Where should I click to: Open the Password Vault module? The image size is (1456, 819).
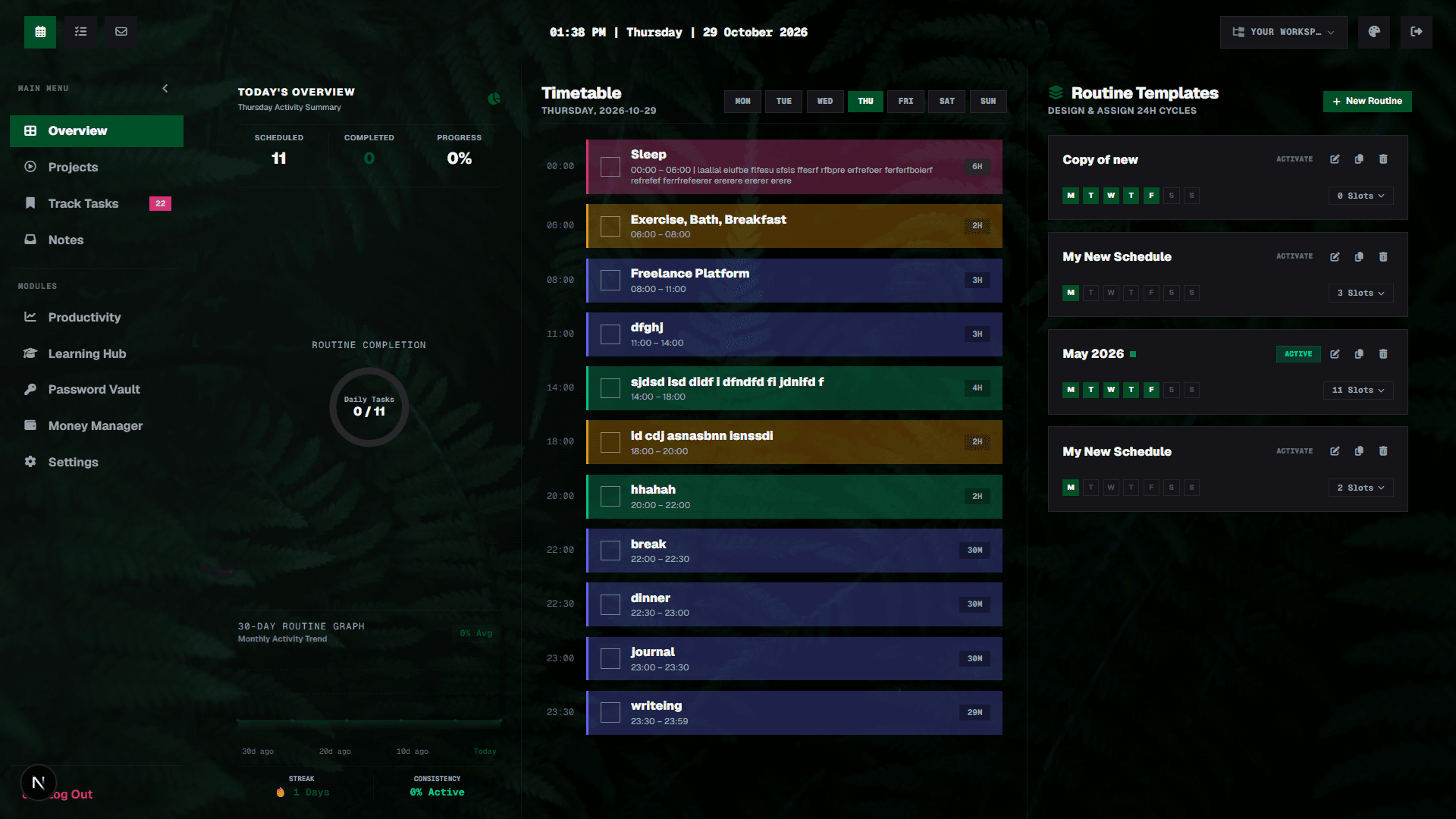96,389
